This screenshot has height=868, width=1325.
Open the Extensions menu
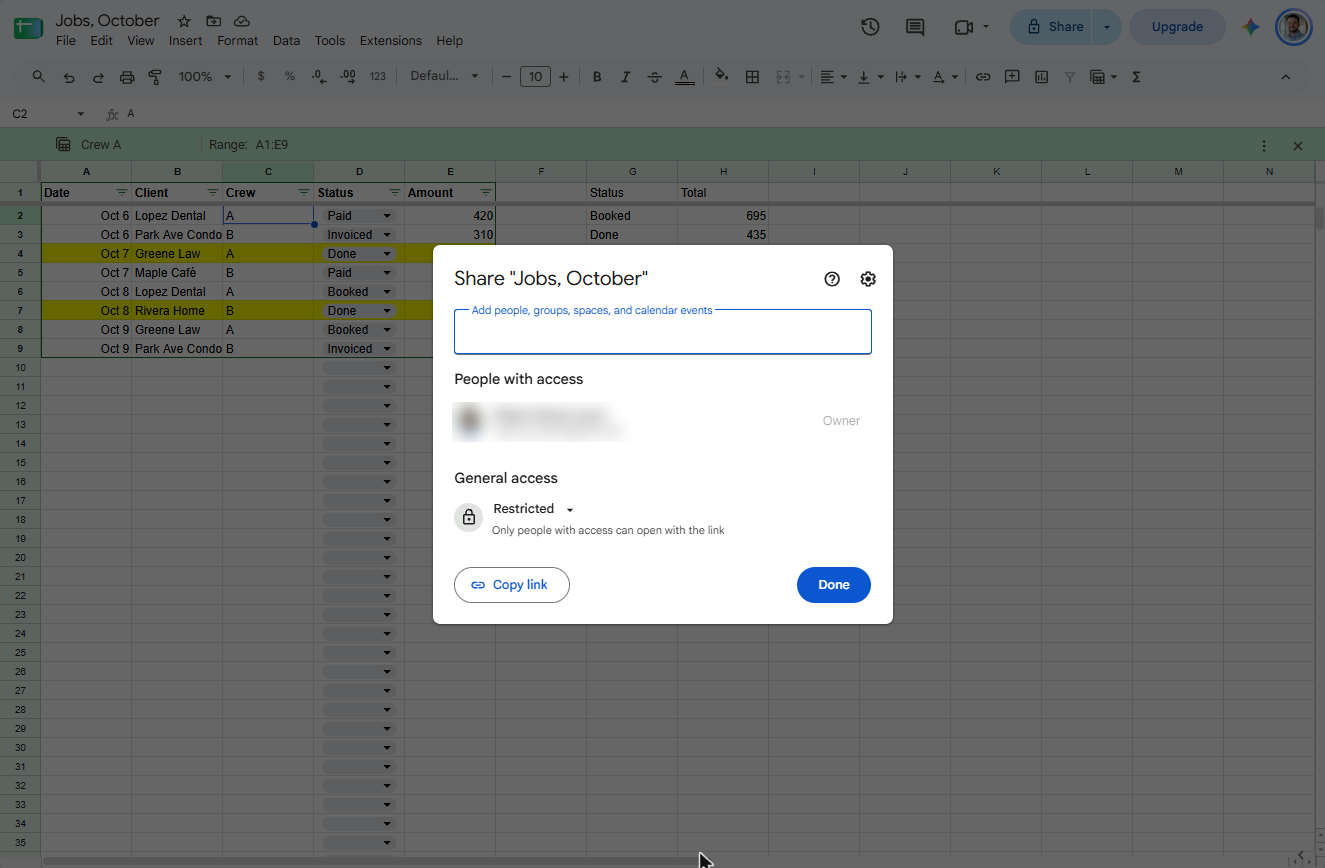[391, 41]
